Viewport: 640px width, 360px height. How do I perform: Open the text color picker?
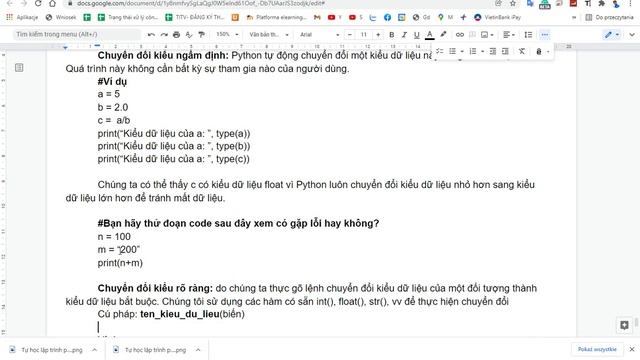429,35
